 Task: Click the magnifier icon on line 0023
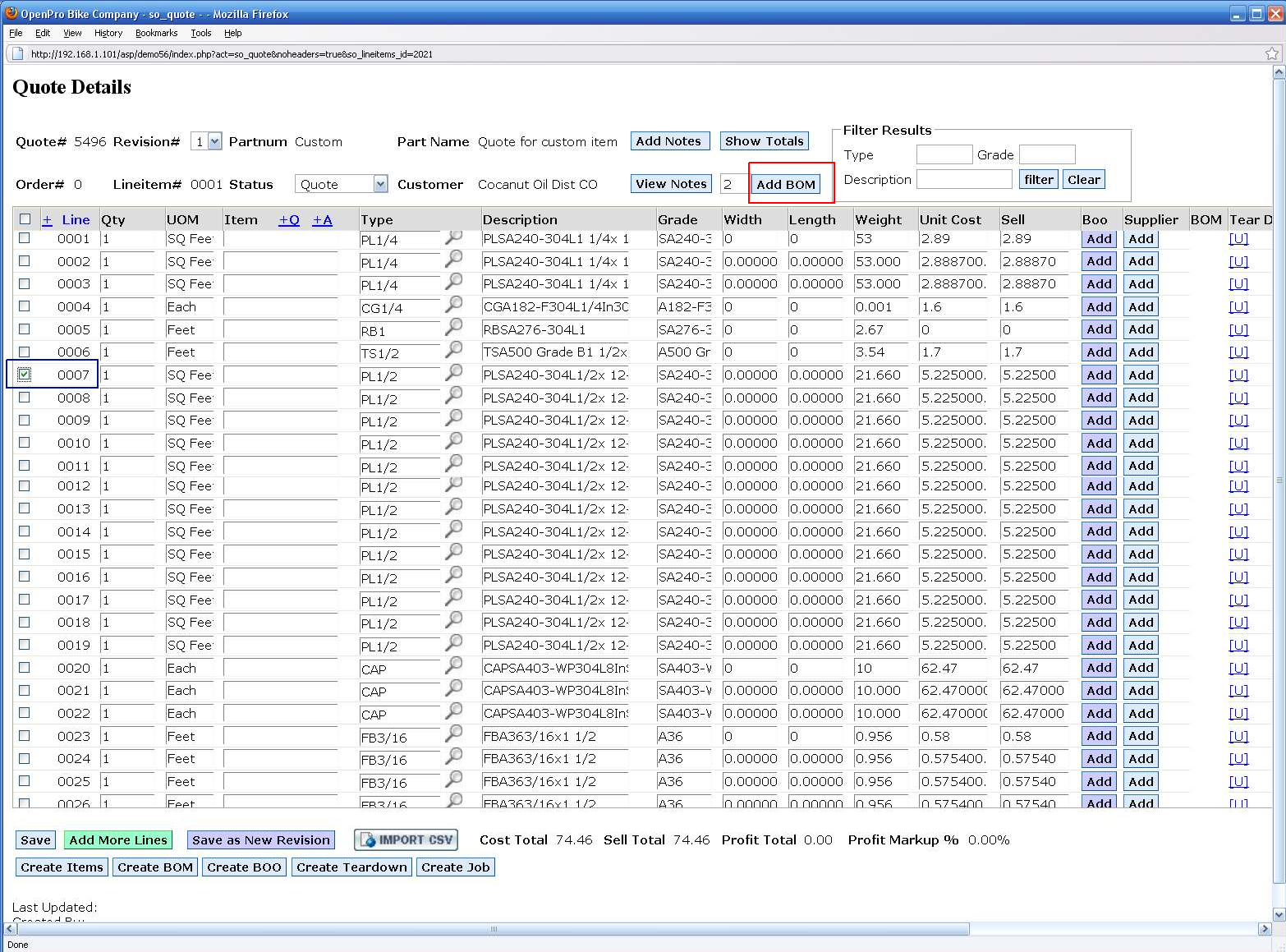(x=453, y=734)
